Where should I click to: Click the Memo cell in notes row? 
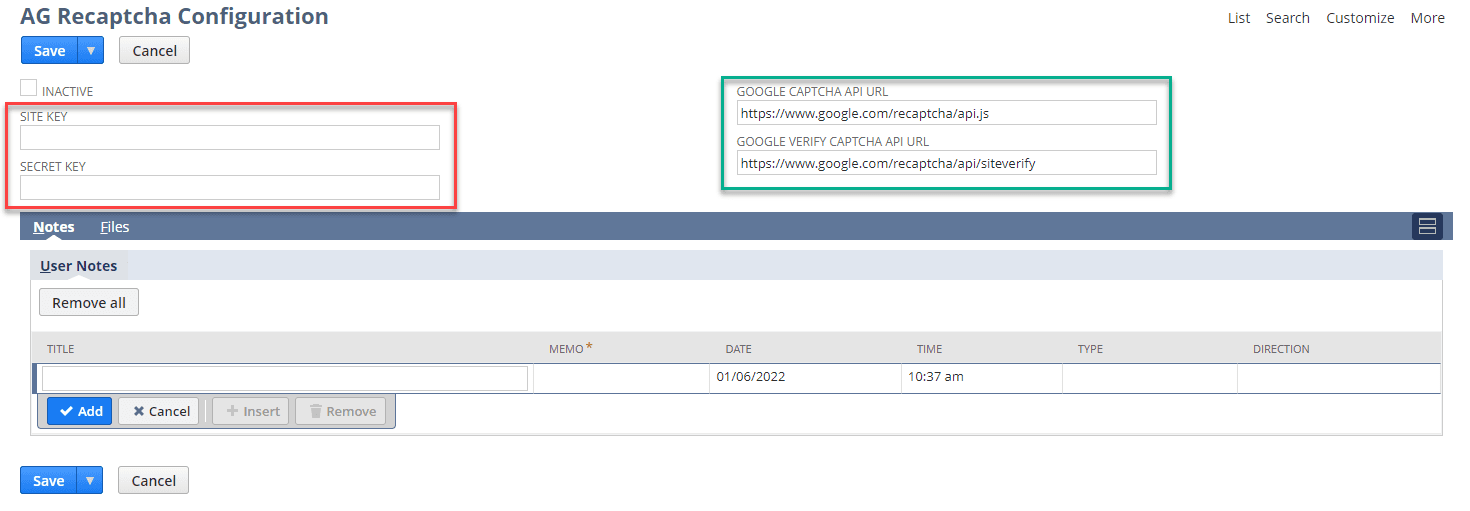point(621,378)
